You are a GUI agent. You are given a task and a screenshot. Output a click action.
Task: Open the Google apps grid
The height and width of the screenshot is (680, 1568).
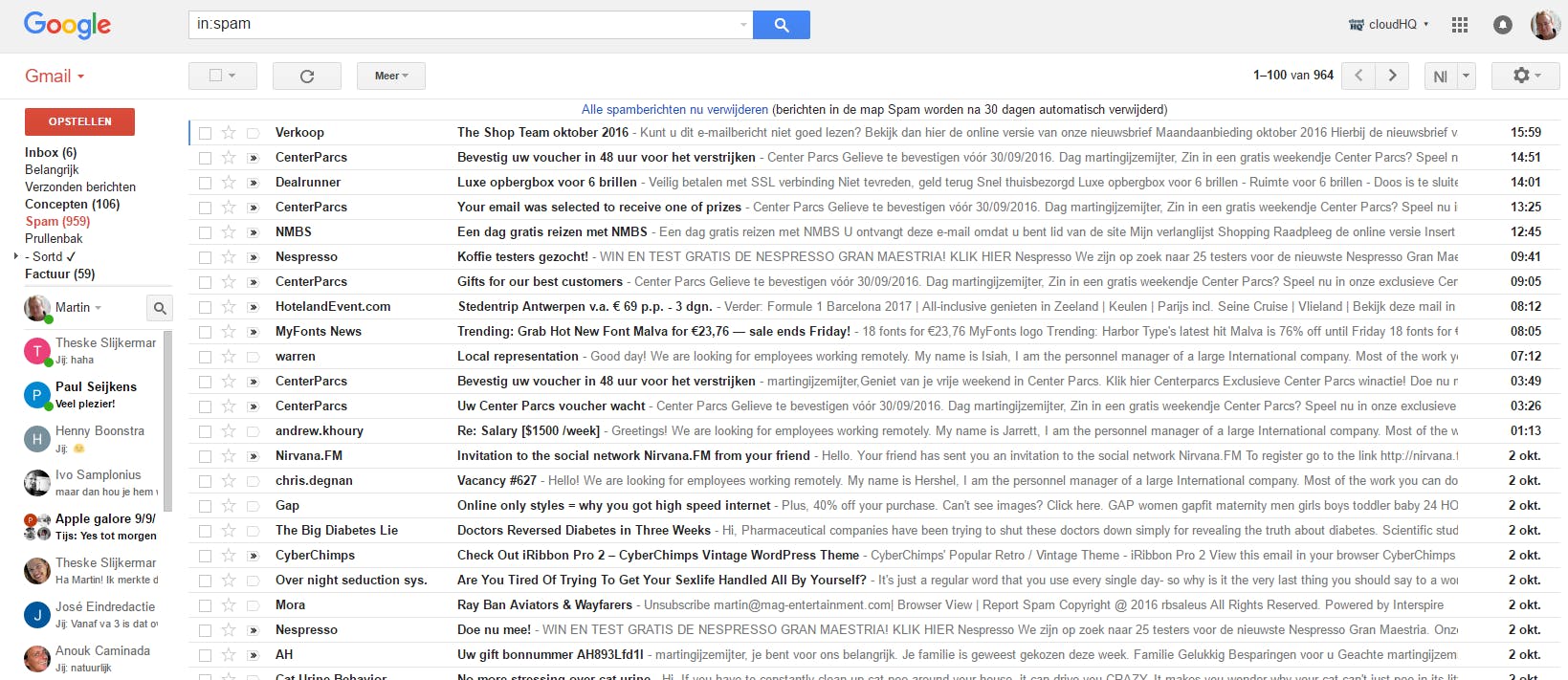1459,25
